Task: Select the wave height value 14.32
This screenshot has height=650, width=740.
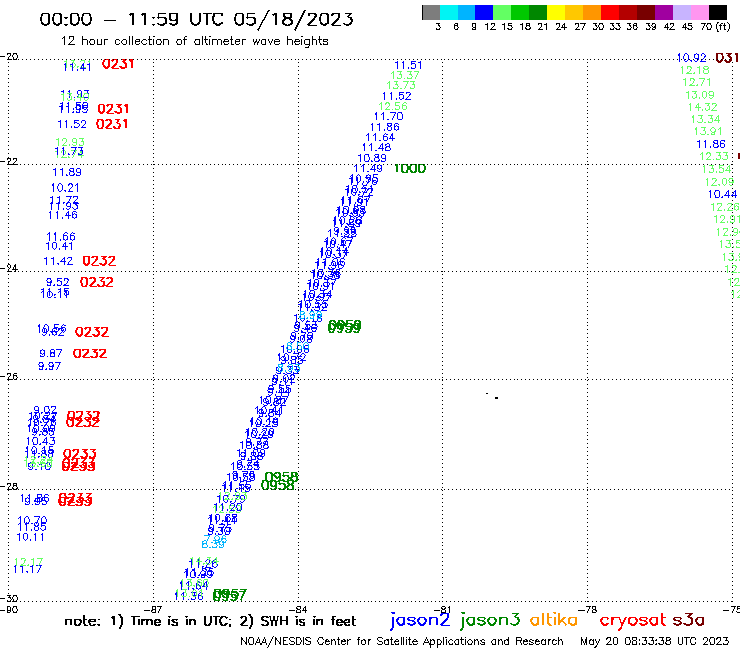Action: (703, 107)
